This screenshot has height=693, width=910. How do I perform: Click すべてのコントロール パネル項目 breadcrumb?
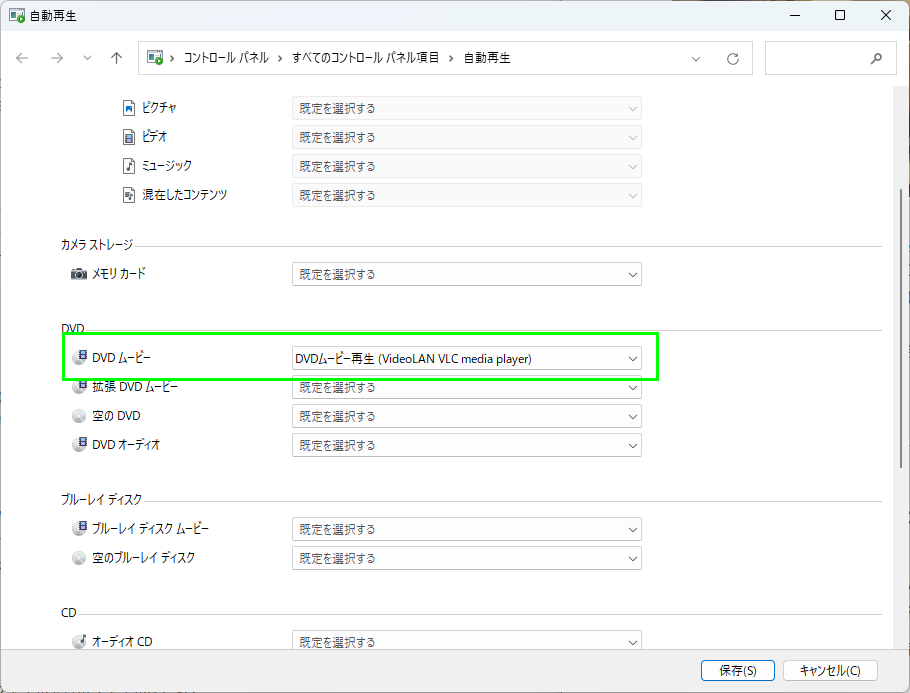point(365,58)
